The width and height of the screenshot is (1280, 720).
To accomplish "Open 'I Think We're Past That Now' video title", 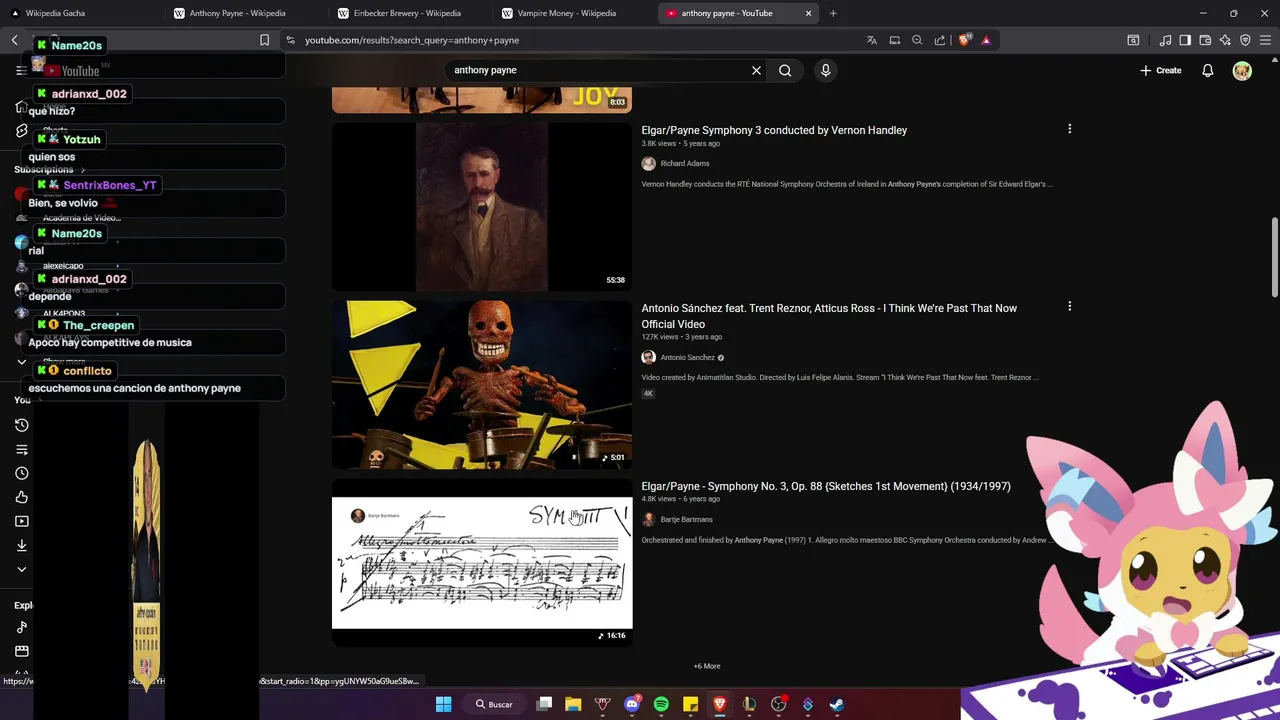I will coord(829,316).
